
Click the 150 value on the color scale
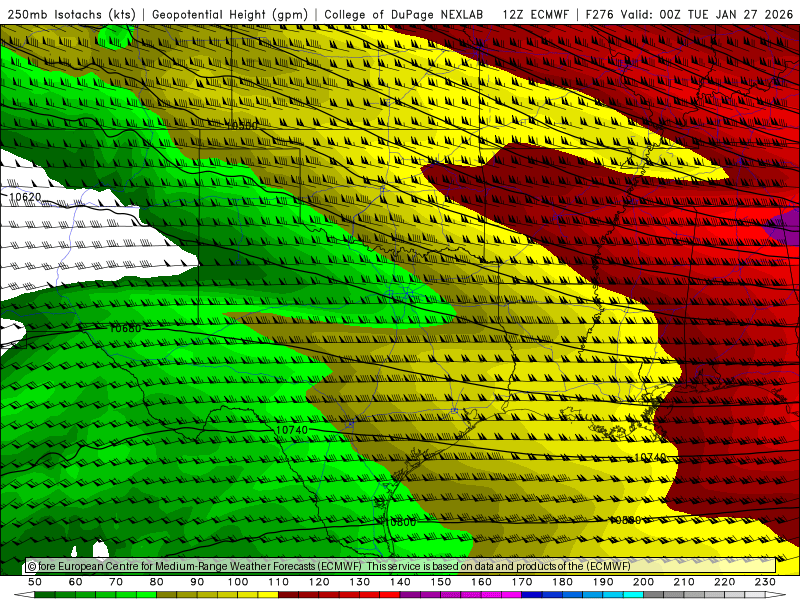point(441,582)
